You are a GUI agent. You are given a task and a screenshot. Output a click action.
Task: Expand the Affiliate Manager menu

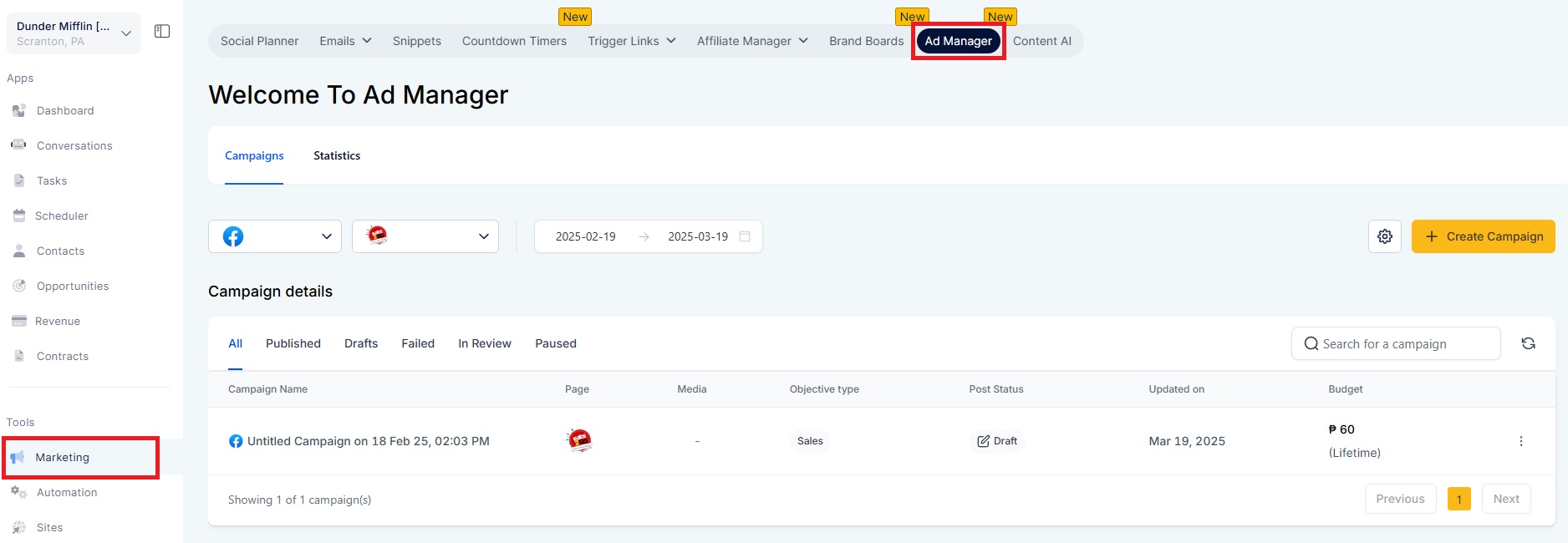[752, 41]
